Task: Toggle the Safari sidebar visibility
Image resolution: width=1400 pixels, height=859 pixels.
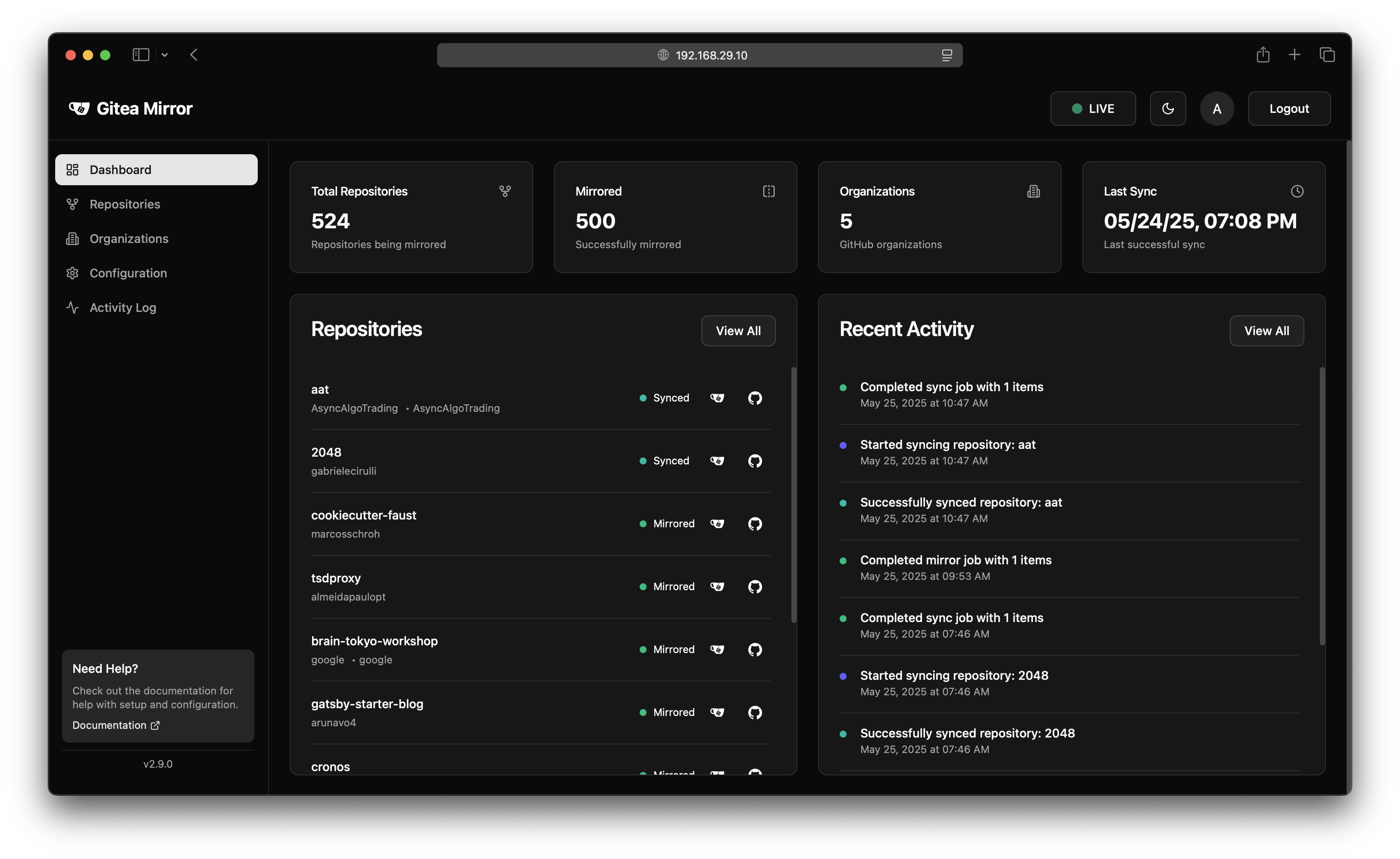Action: 141,55
